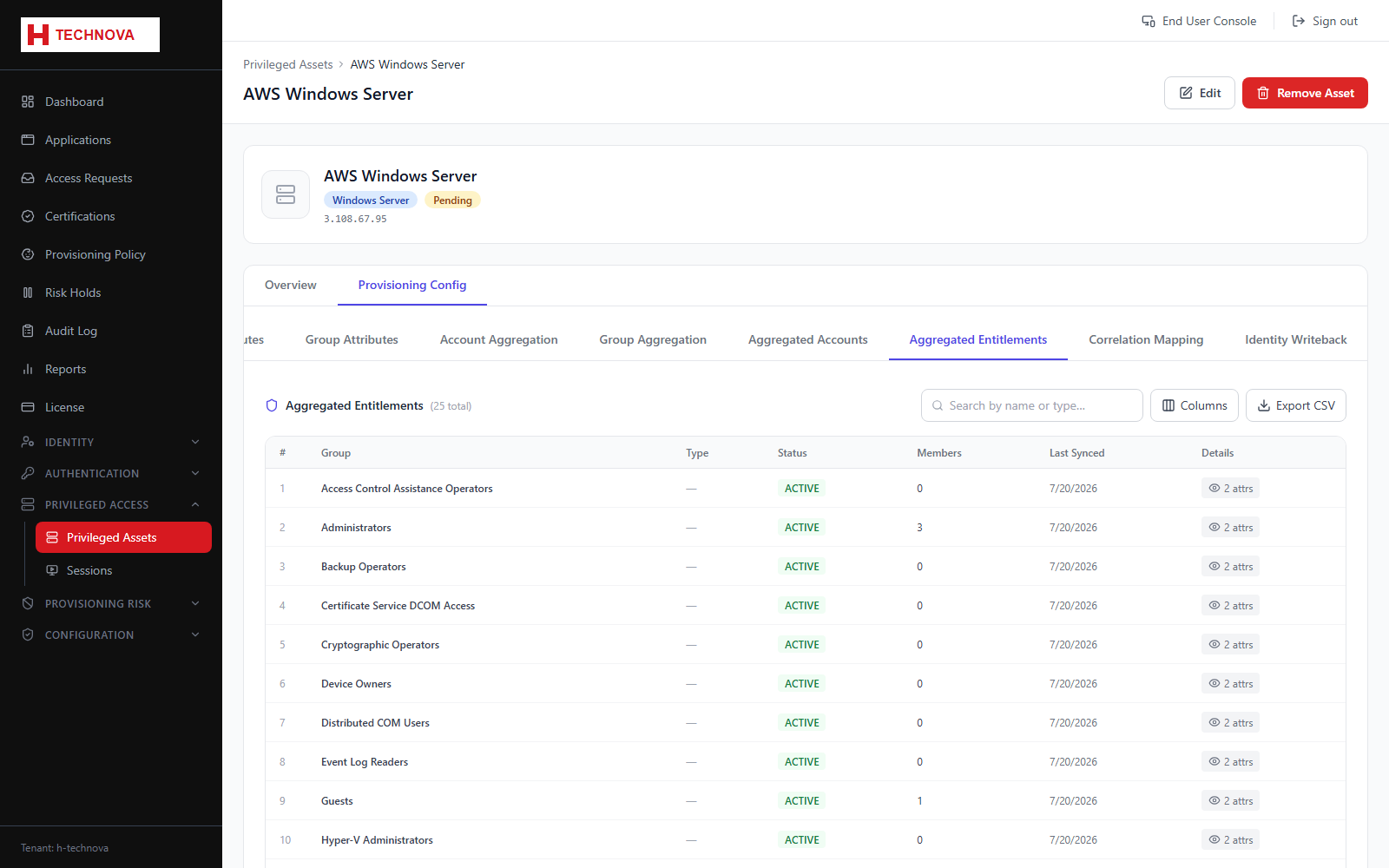View attrs for Cryptographic Operators
The image size is (1389, 868).
tap(1230, 644)
